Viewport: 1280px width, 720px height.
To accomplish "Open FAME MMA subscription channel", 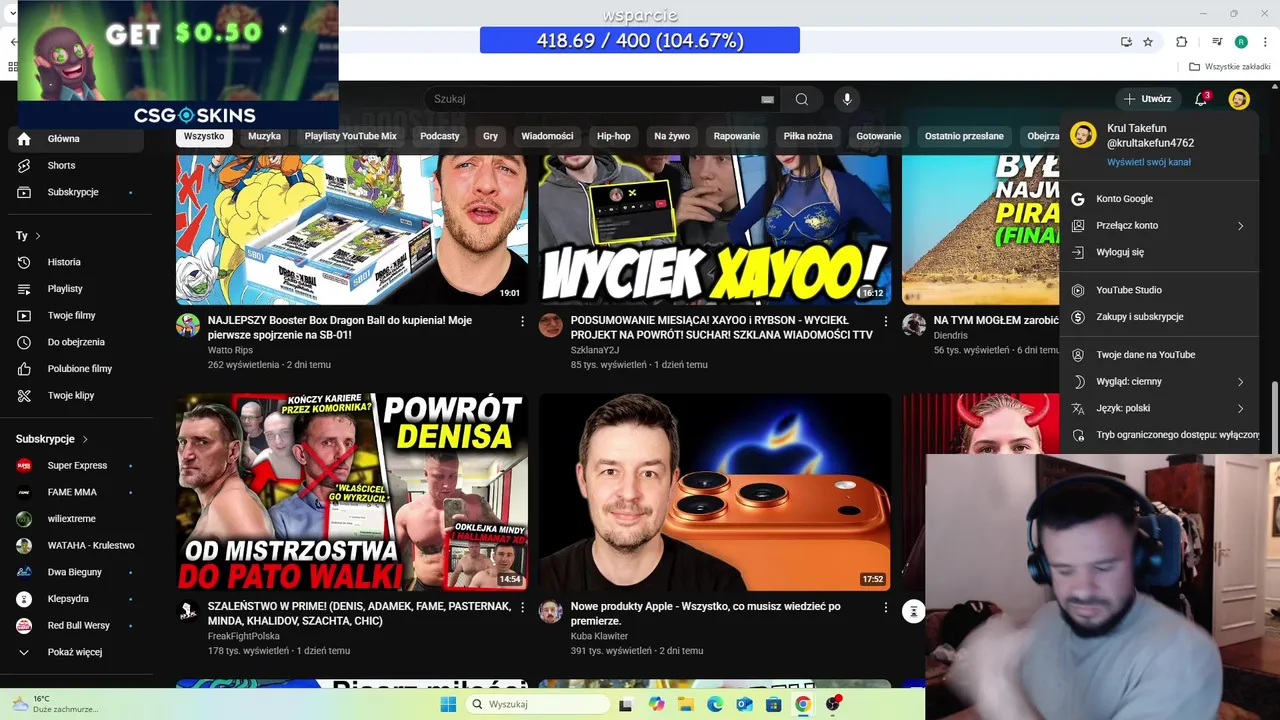I will [x=76, y=492].
